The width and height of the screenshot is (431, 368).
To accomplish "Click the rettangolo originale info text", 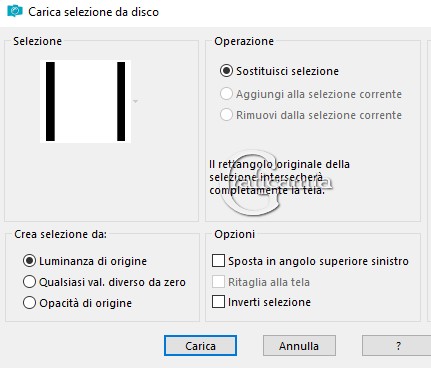I will point(279,177).
